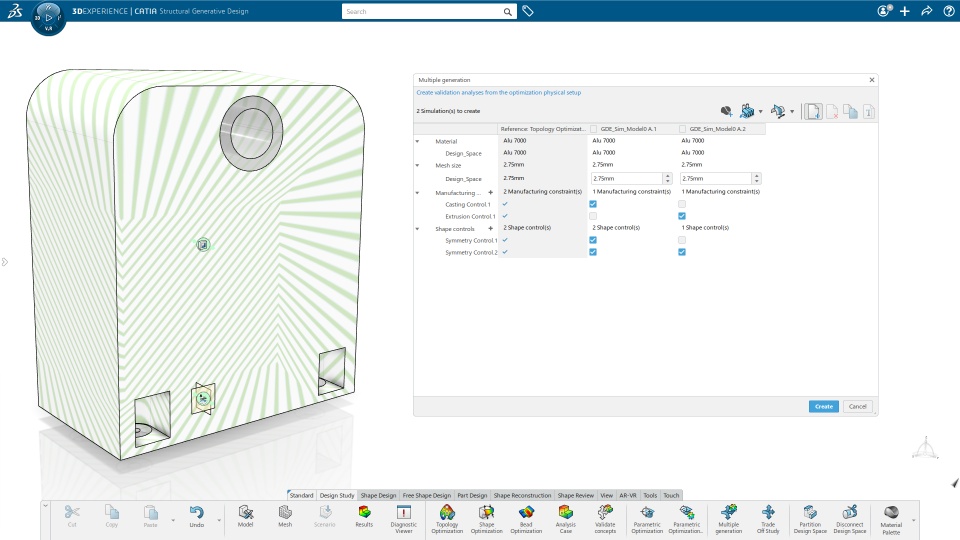Open the Topology Optimization tool
Viewport: 960px width, 540px height.
pyautogui.click(x=447, y=519)
